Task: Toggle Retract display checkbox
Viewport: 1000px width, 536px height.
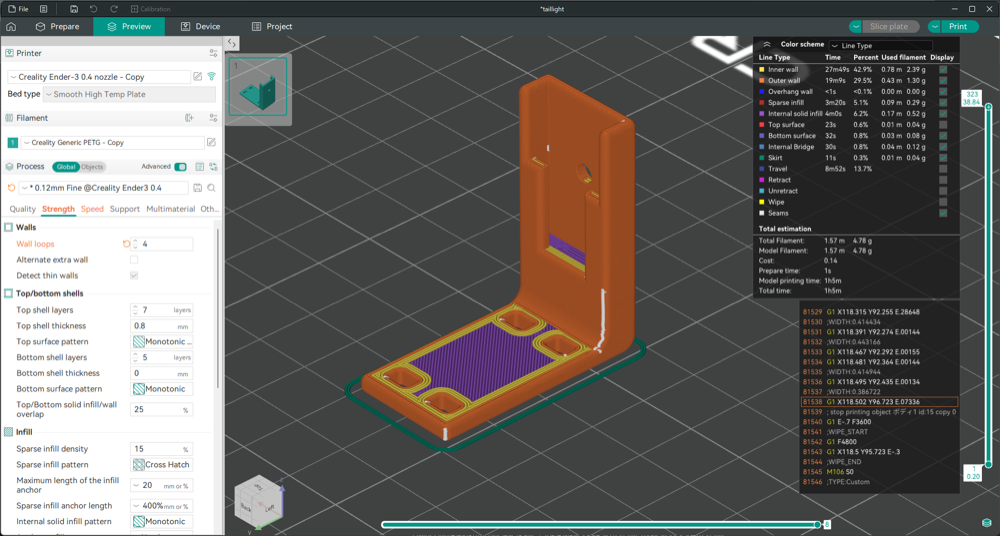Action: click(x=943, y=180)
